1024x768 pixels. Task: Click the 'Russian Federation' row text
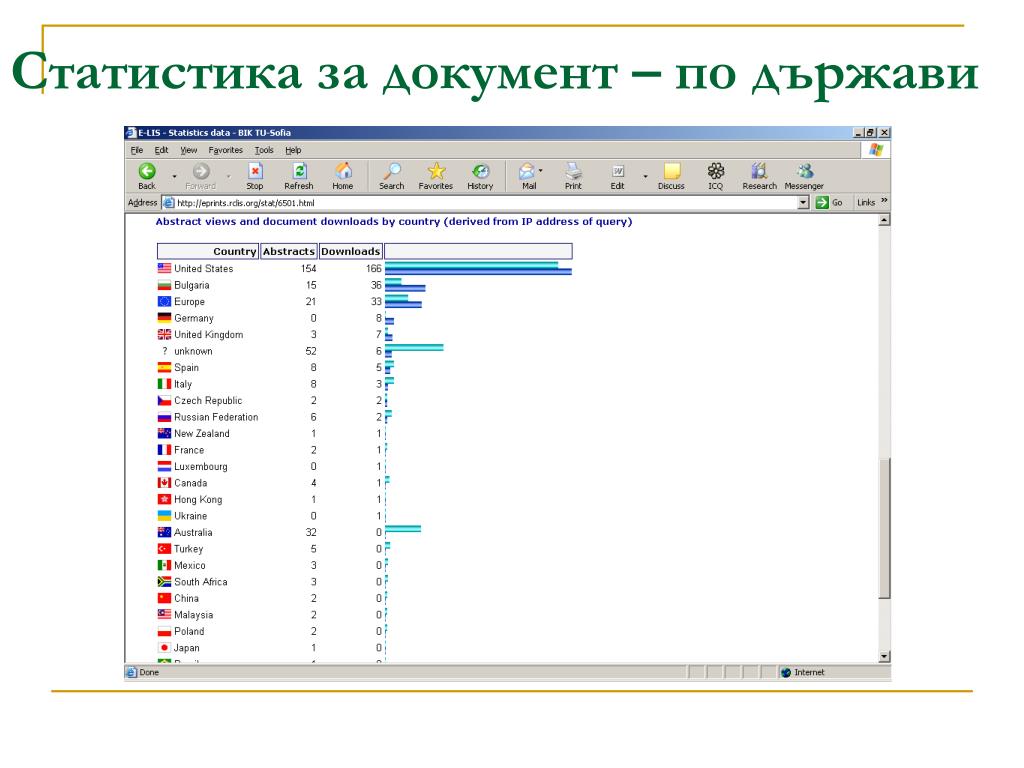tap(216, 417)
